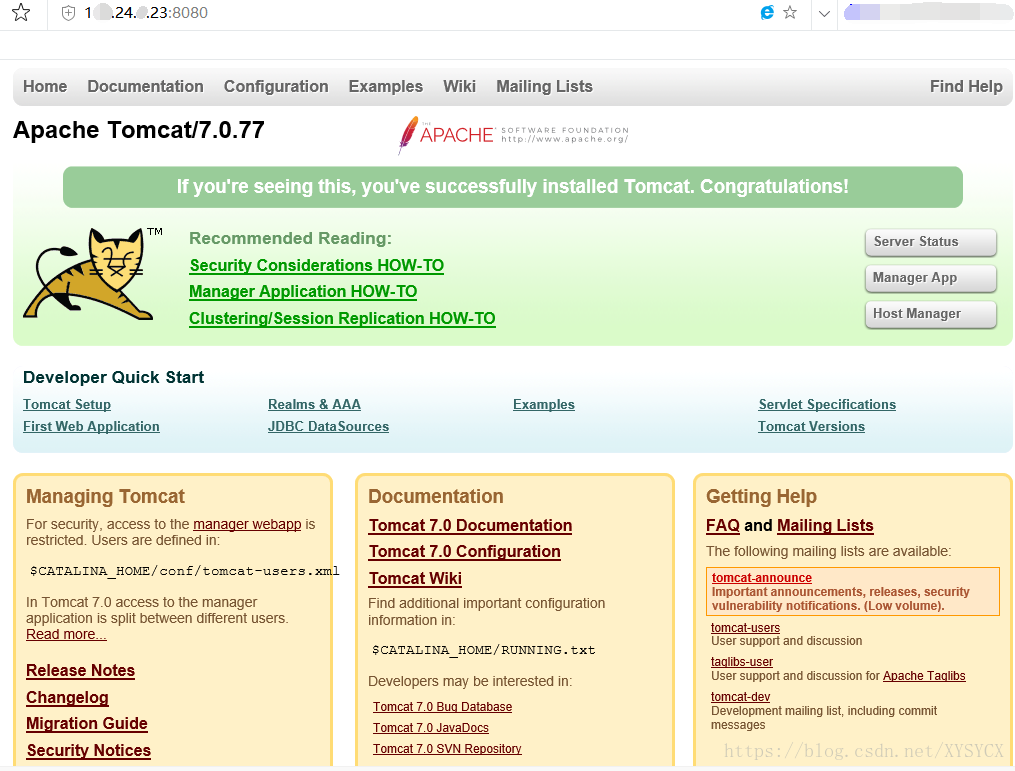Click the "Recommended Reading:" heading
Viewport: 1015px width, 771px height.
coord(290,238)
